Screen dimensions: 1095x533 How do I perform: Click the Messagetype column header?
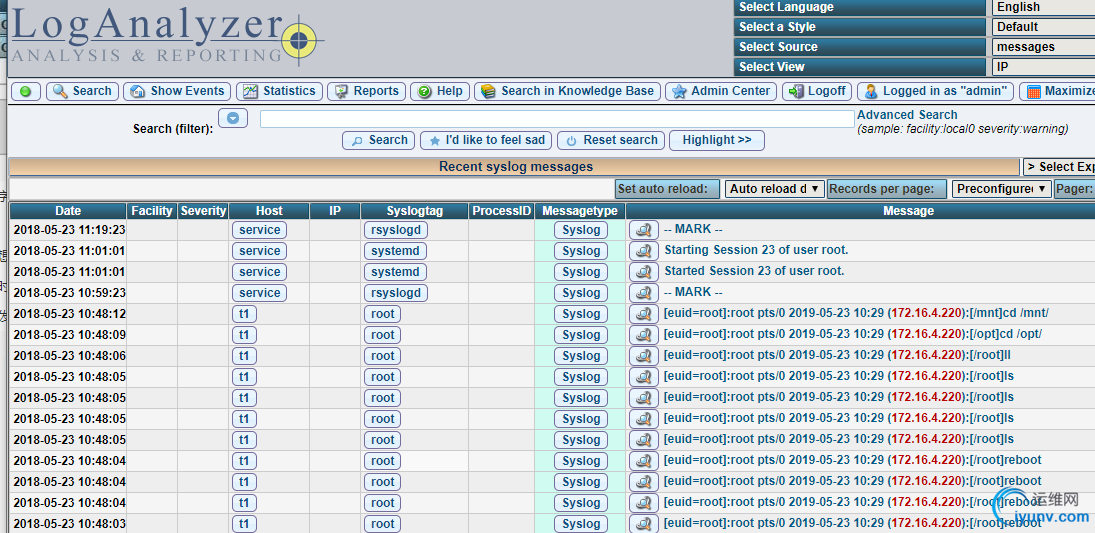(580, 211)
